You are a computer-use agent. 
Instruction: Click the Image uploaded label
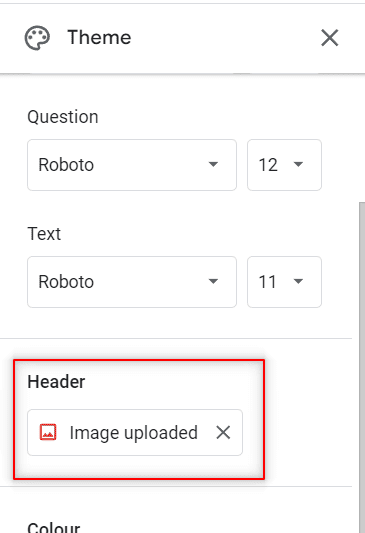pos(134,433)
